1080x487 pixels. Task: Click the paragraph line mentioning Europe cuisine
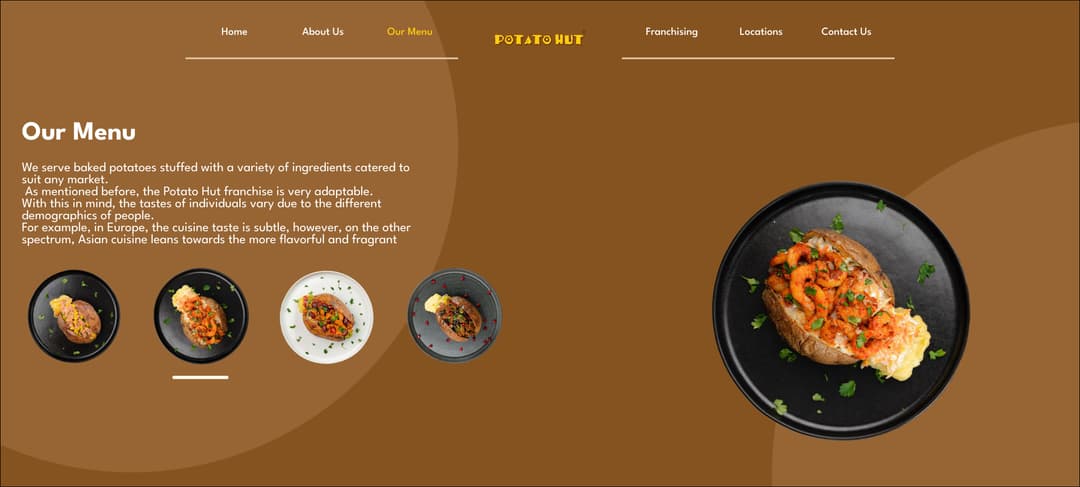click(216, 227)
